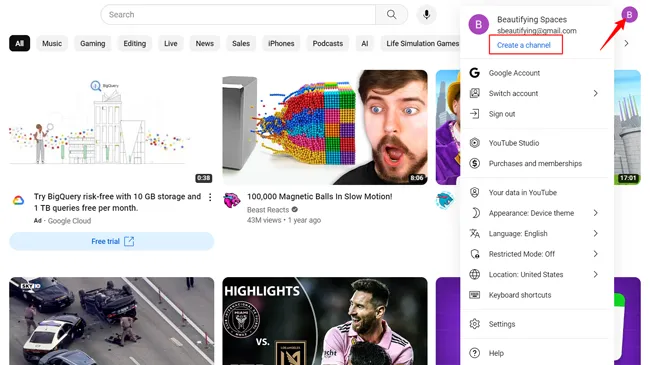Open the ad options three-dot menu

pos(210,197)
